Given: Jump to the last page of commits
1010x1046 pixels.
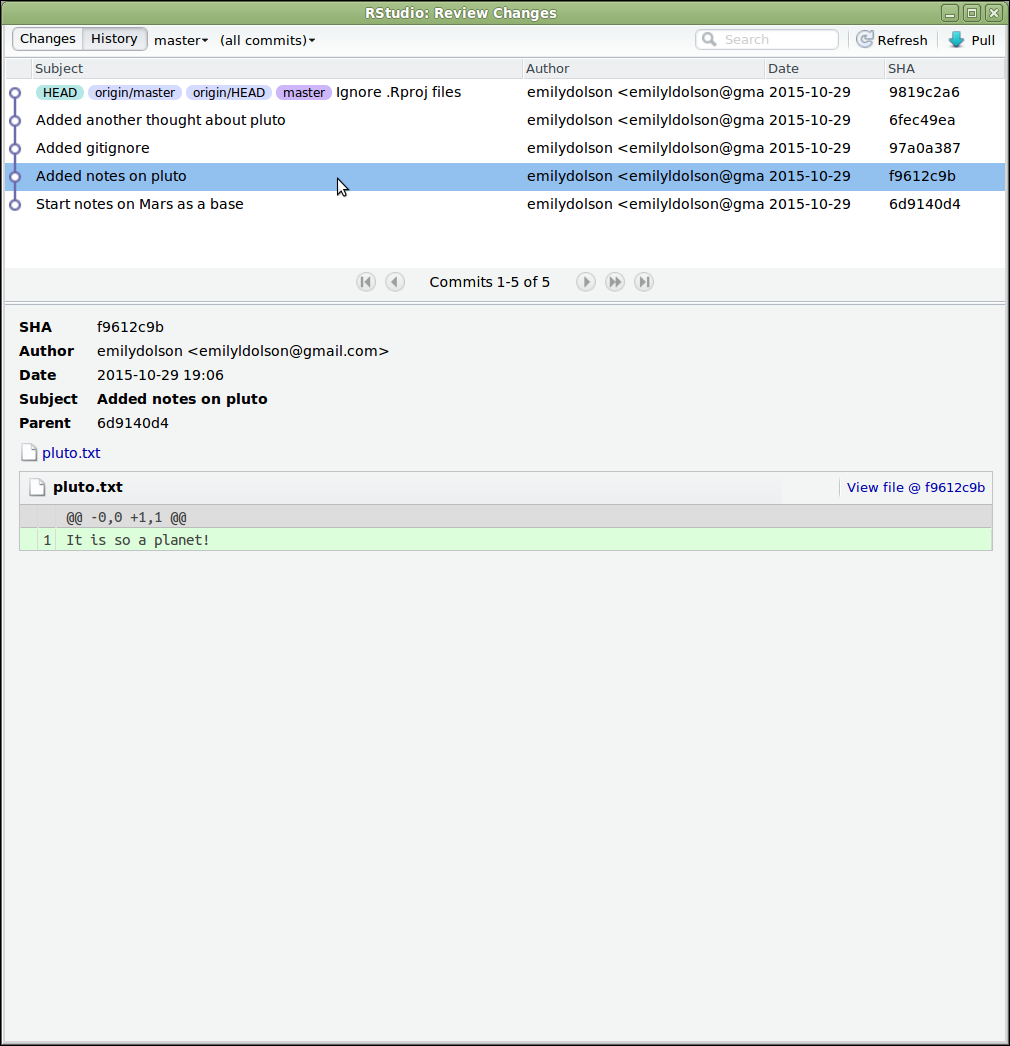Looking at the screenshot, I should (x=644, y=282).
